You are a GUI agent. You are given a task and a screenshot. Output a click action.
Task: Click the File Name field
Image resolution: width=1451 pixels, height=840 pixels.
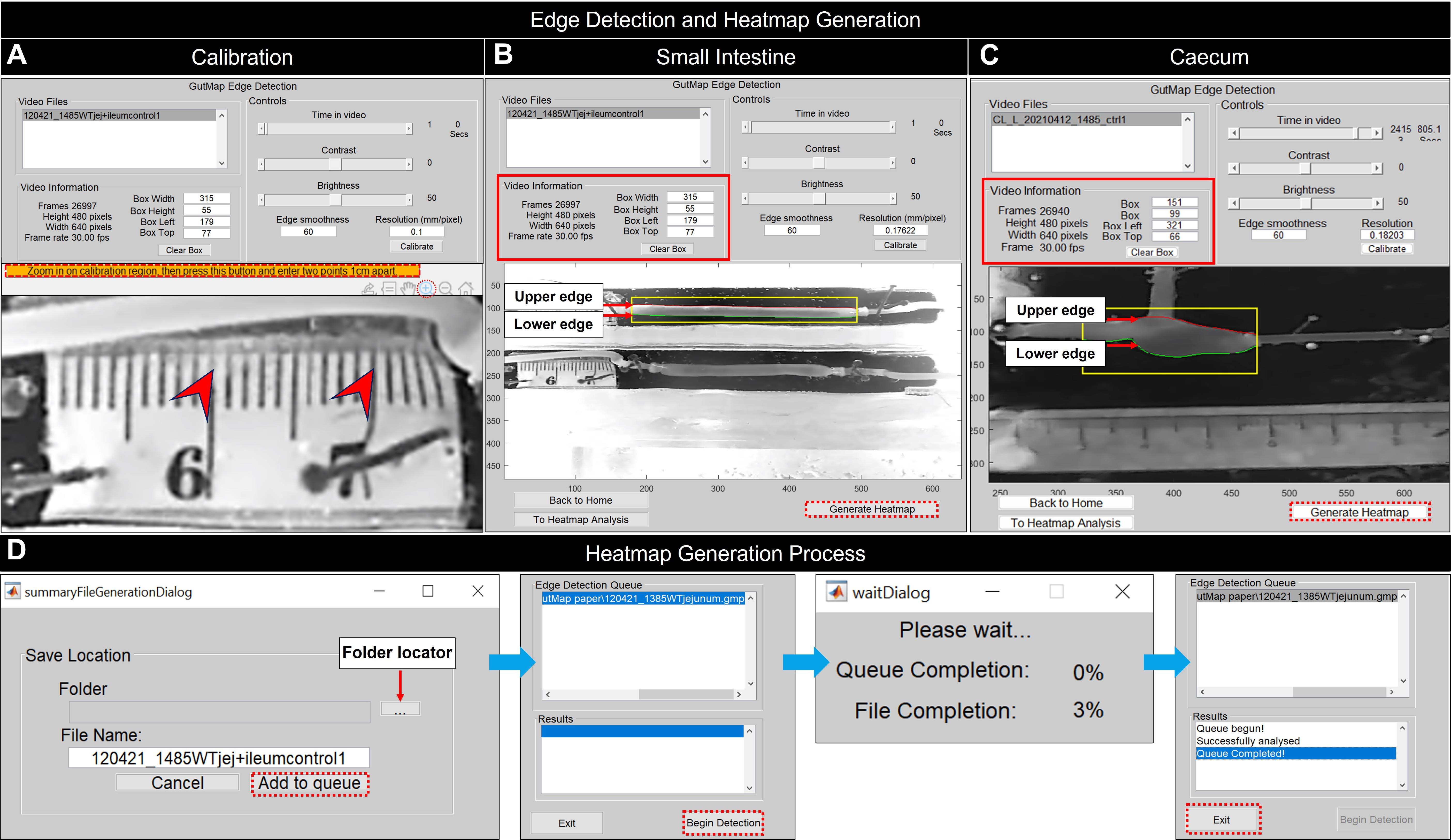[x=219, y=758]
